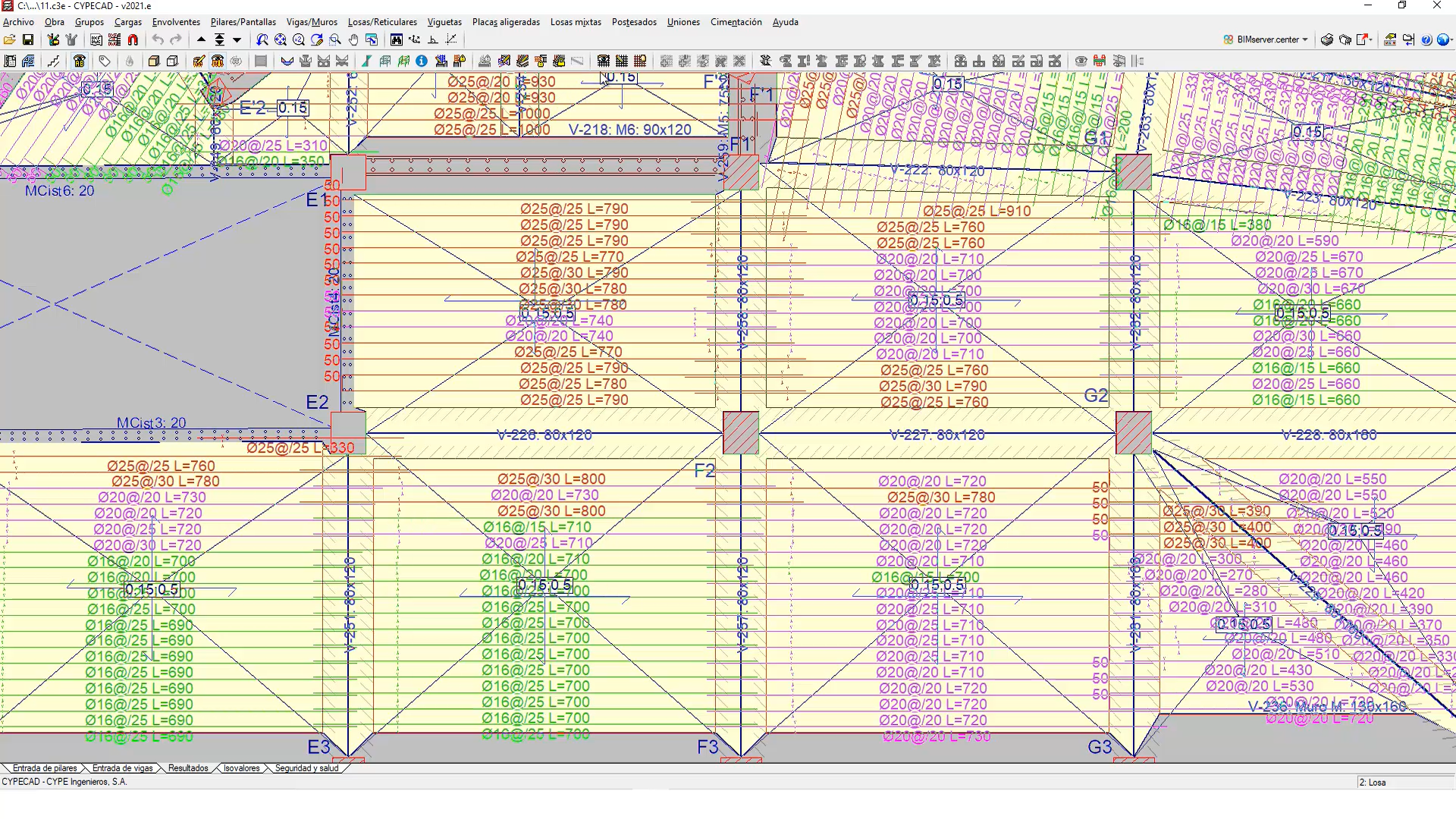The width and height of the screenshot is (1456, 819).
Task: Open the Vigas/Muros menu
Action: pyautogui.click(x=312, y=22)
